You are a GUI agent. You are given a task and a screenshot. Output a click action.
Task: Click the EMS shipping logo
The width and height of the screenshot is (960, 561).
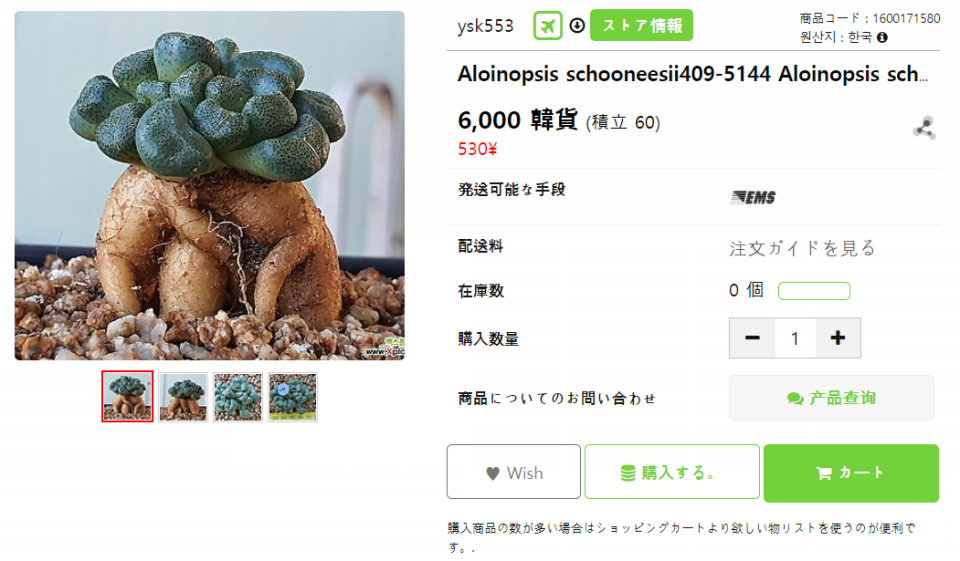[x=753, y=197]
